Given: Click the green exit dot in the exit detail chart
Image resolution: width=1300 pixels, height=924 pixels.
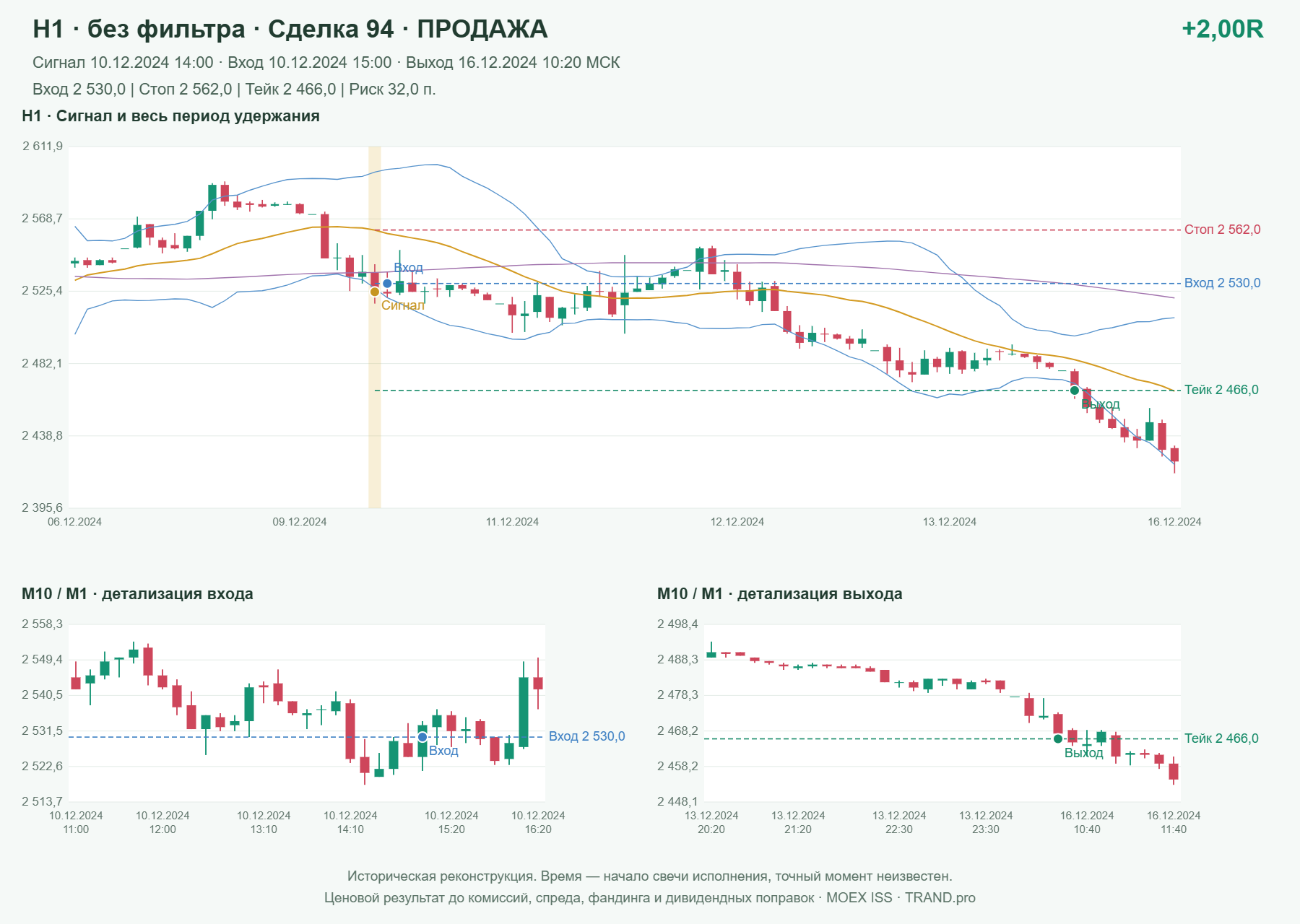Looking at the screenshot, I should (1058, 738).
